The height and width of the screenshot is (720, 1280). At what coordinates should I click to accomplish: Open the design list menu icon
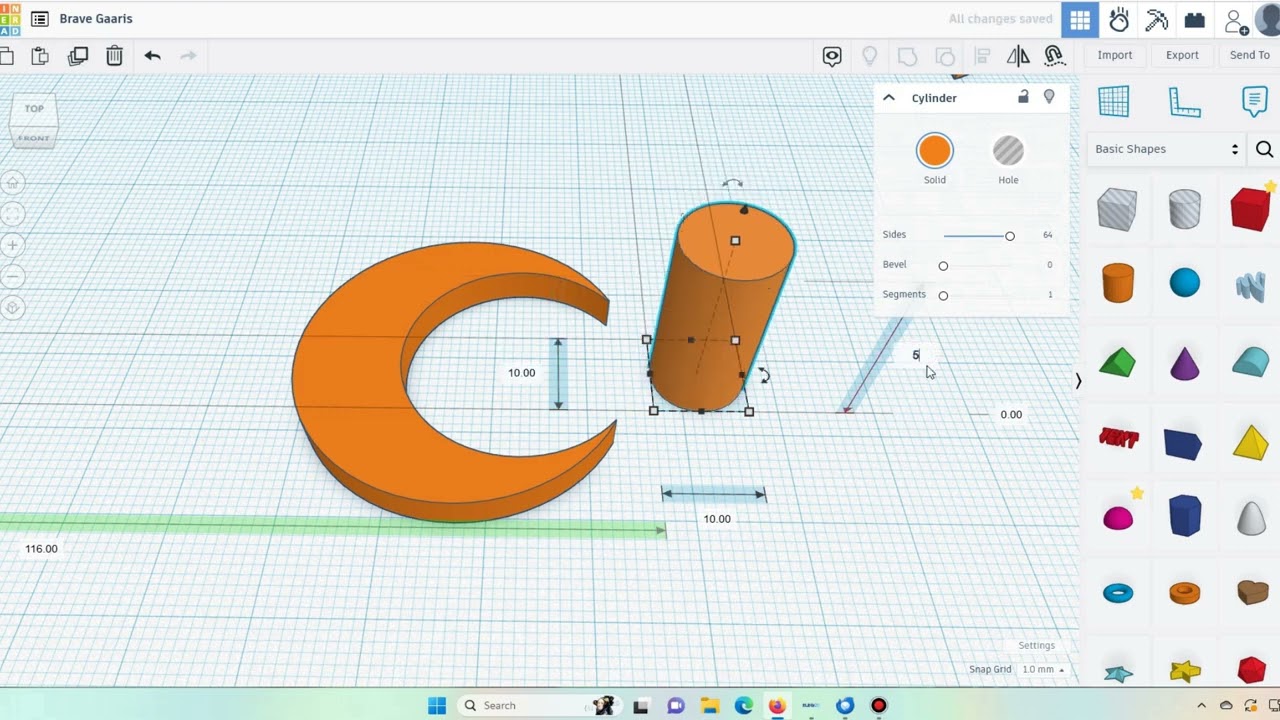click(39, 19)
